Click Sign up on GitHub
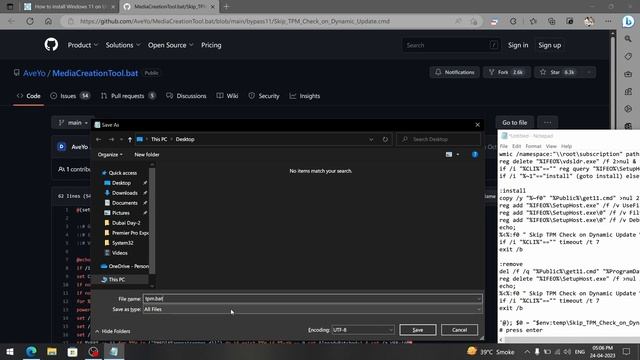This screenshot has width=640, height=360. (x=549, y=45)
